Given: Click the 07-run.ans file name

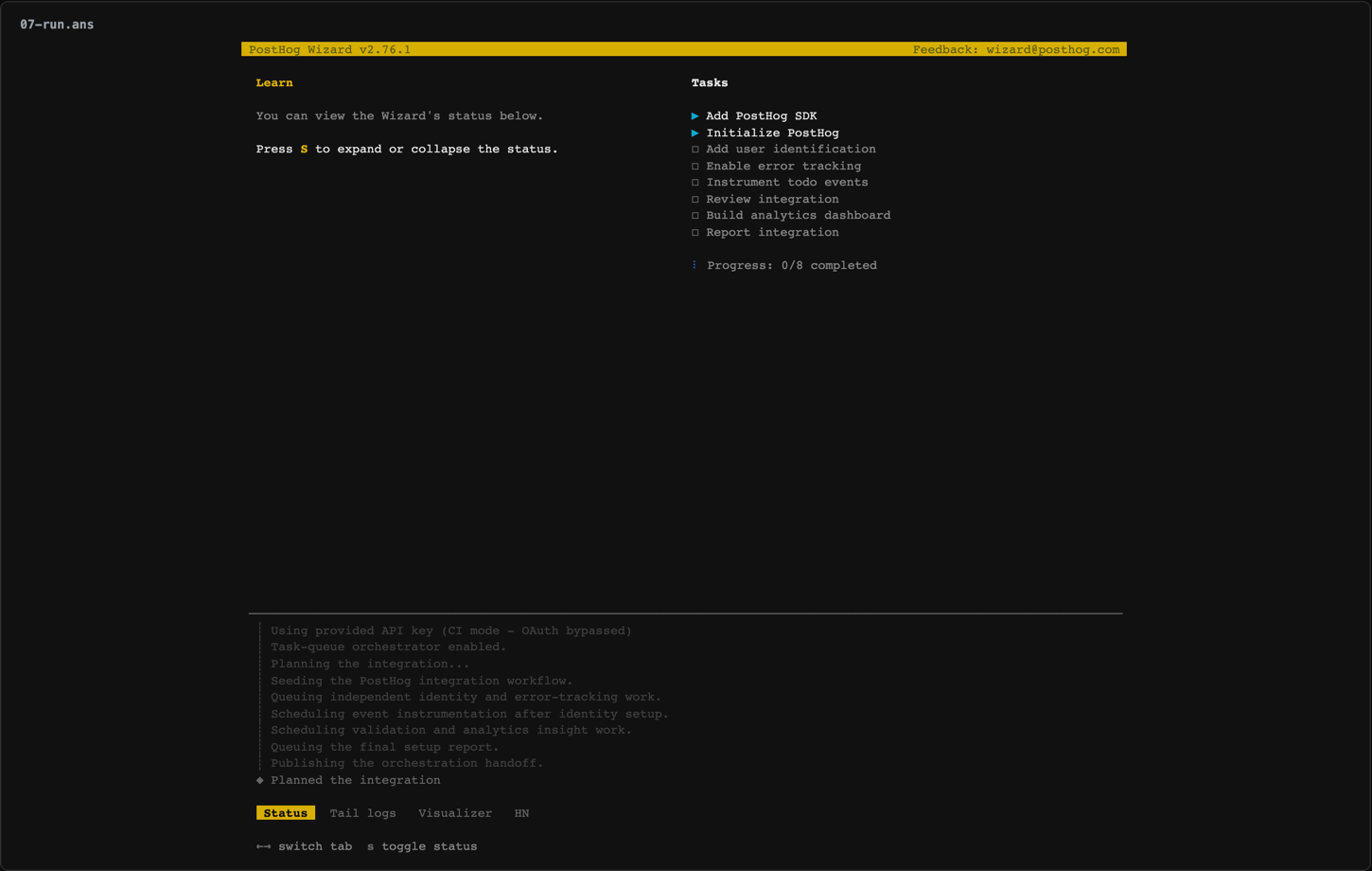Looking at the screenshot, I should 57,25.
